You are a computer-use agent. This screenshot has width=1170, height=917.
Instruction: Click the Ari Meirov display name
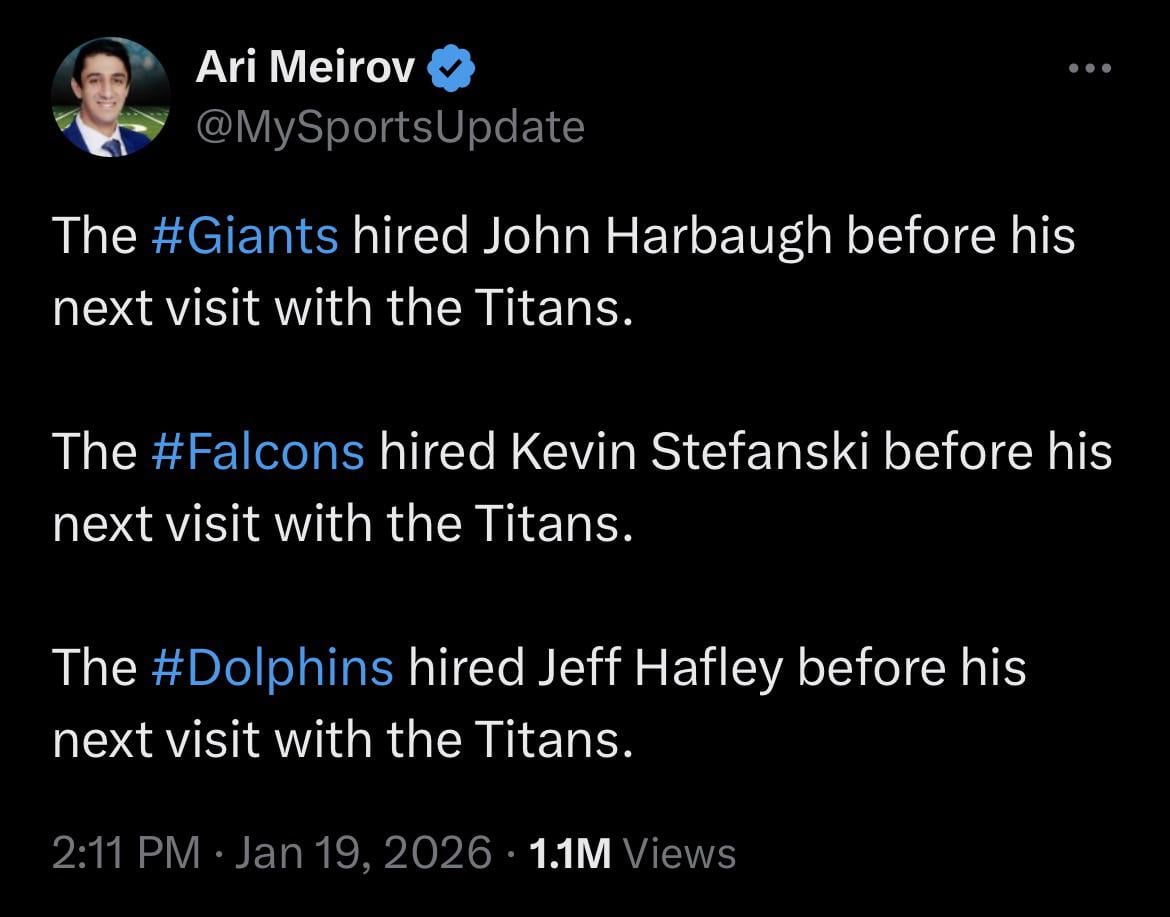tap(305, 68)
